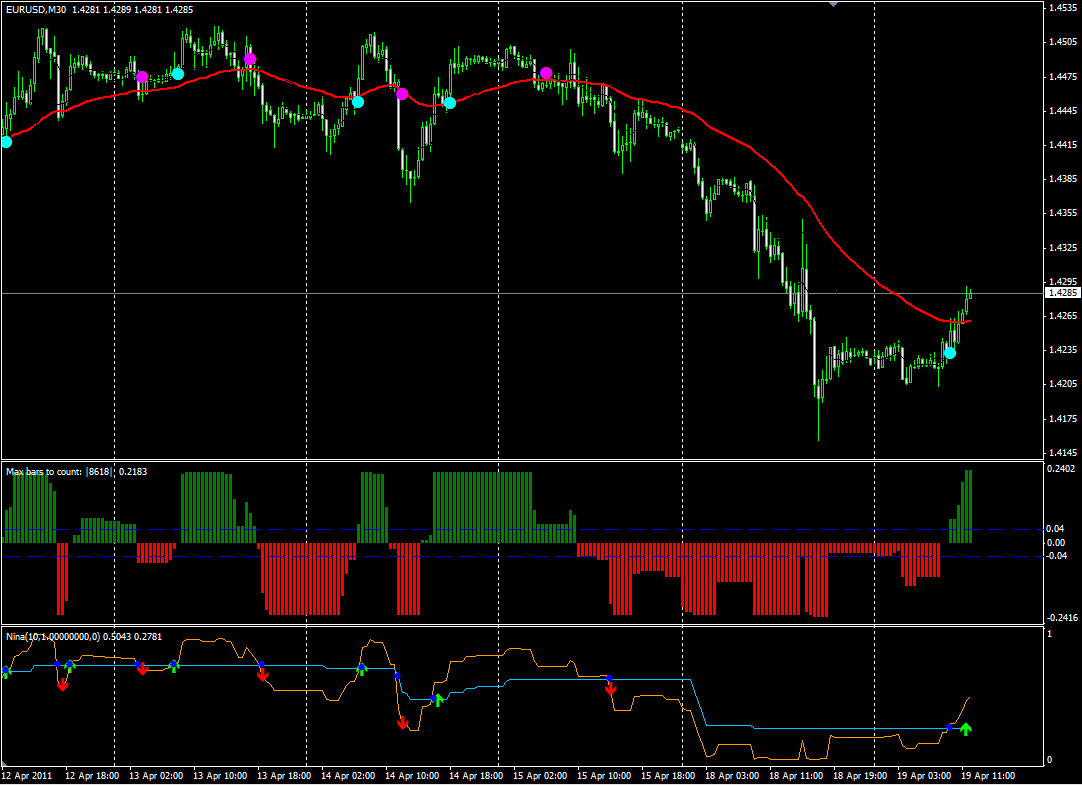1082x786 pixels.
Task: Click the 1.4175 price axis label
Action: click(x=1063, y=418)
